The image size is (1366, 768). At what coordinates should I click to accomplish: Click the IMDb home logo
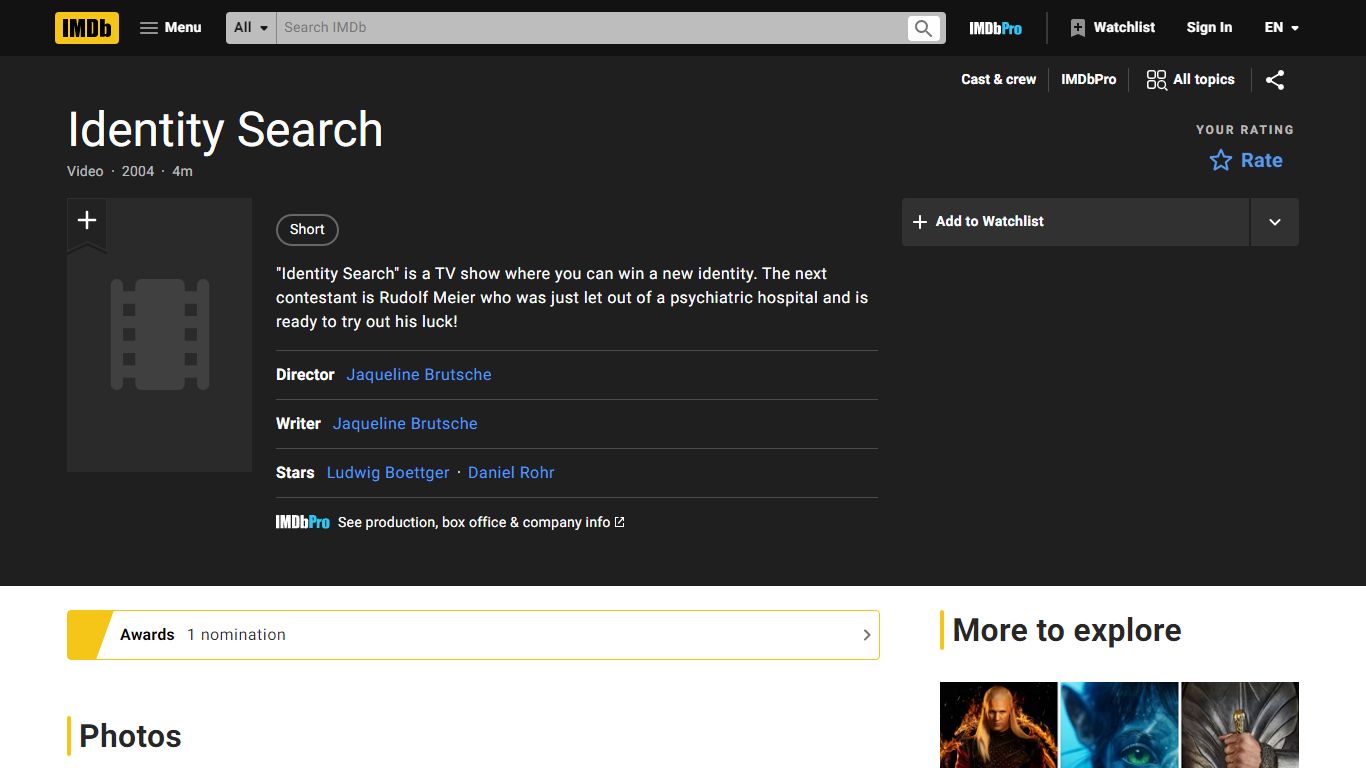(87, 28)
